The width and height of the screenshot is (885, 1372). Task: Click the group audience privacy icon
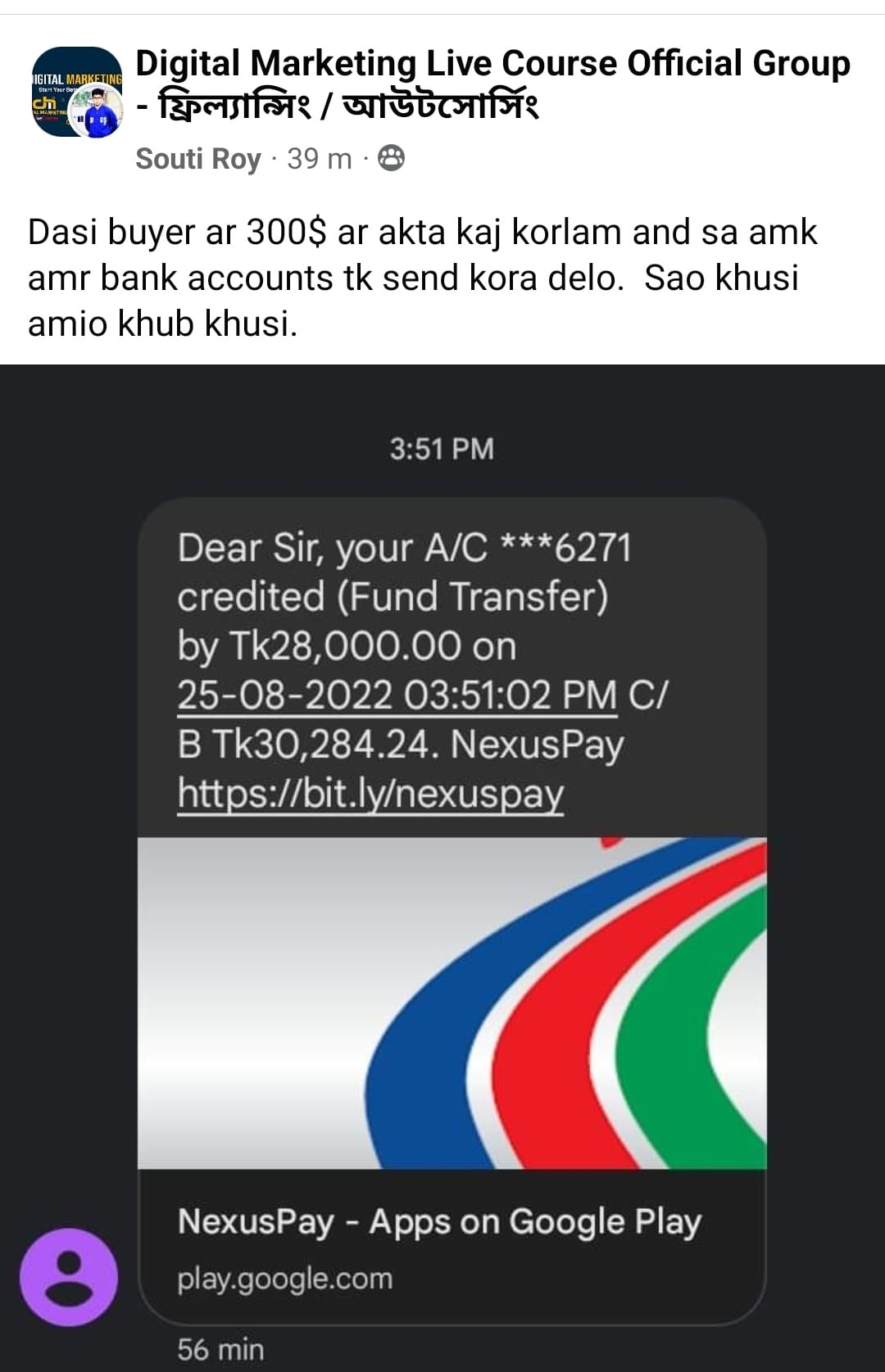[391, 158]
